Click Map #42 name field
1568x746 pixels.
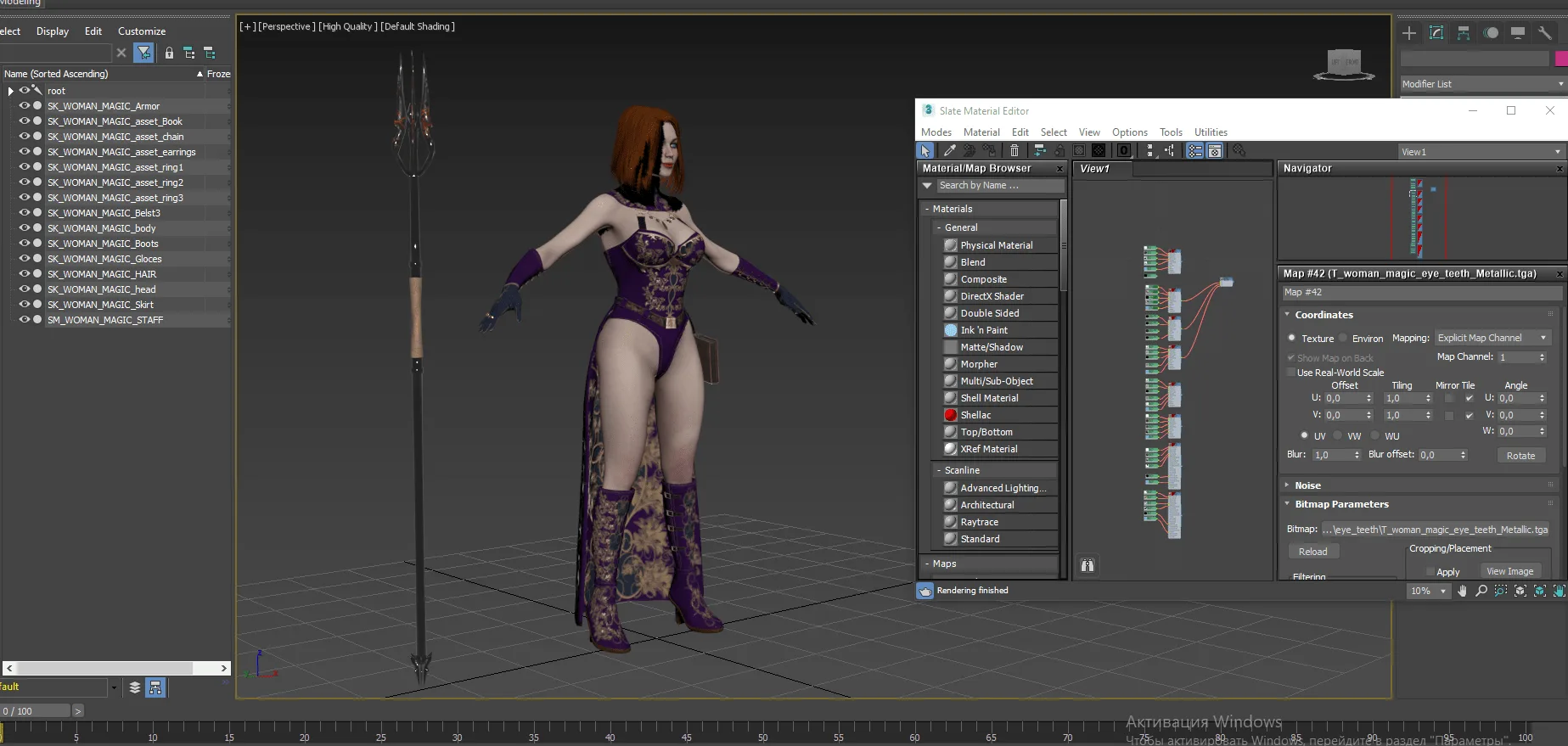tap(1421, 292)
